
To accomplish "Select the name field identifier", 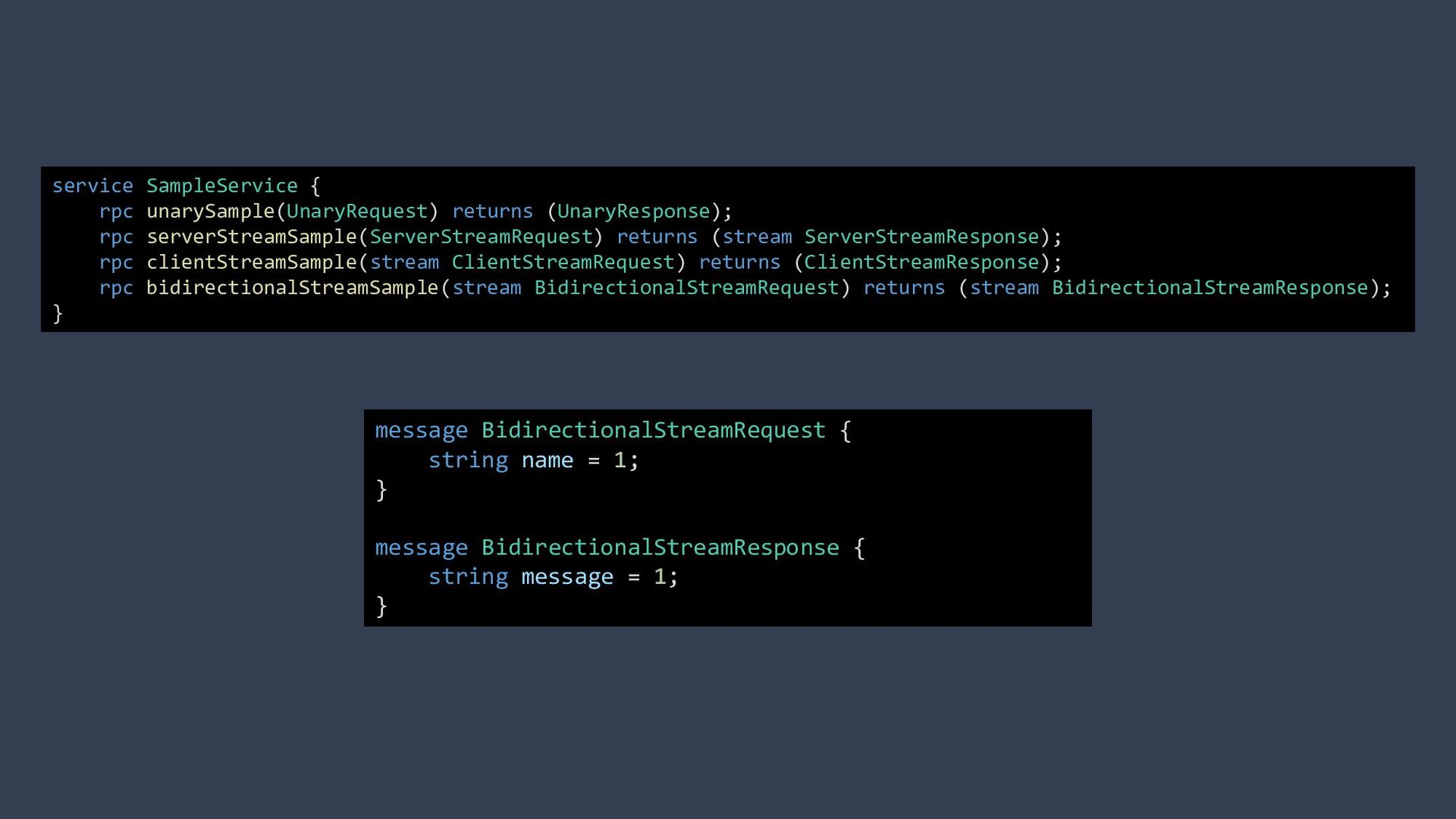I will (x=547, y=460).
